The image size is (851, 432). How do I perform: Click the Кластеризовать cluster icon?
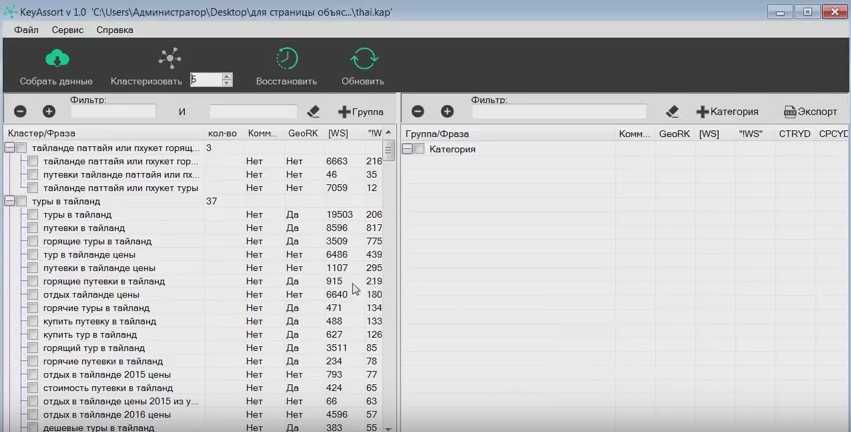[x=169, y=59]
